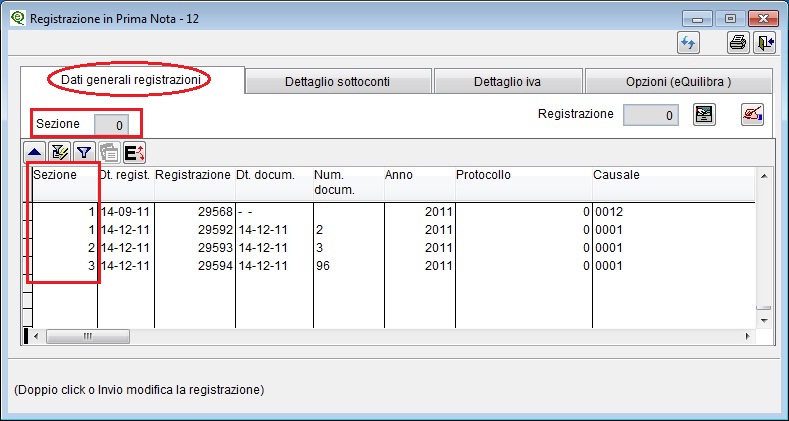Close the Registrazione in Prima Nota window
789x421 pixels.
point(763,19)
